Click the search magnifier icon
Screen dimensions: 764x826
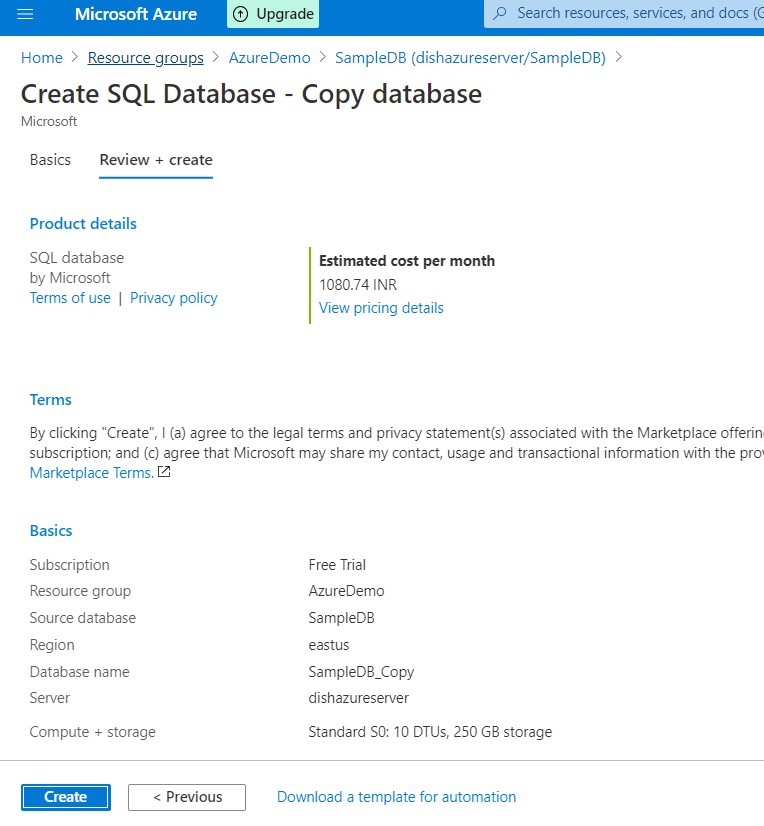click(500, 13)
